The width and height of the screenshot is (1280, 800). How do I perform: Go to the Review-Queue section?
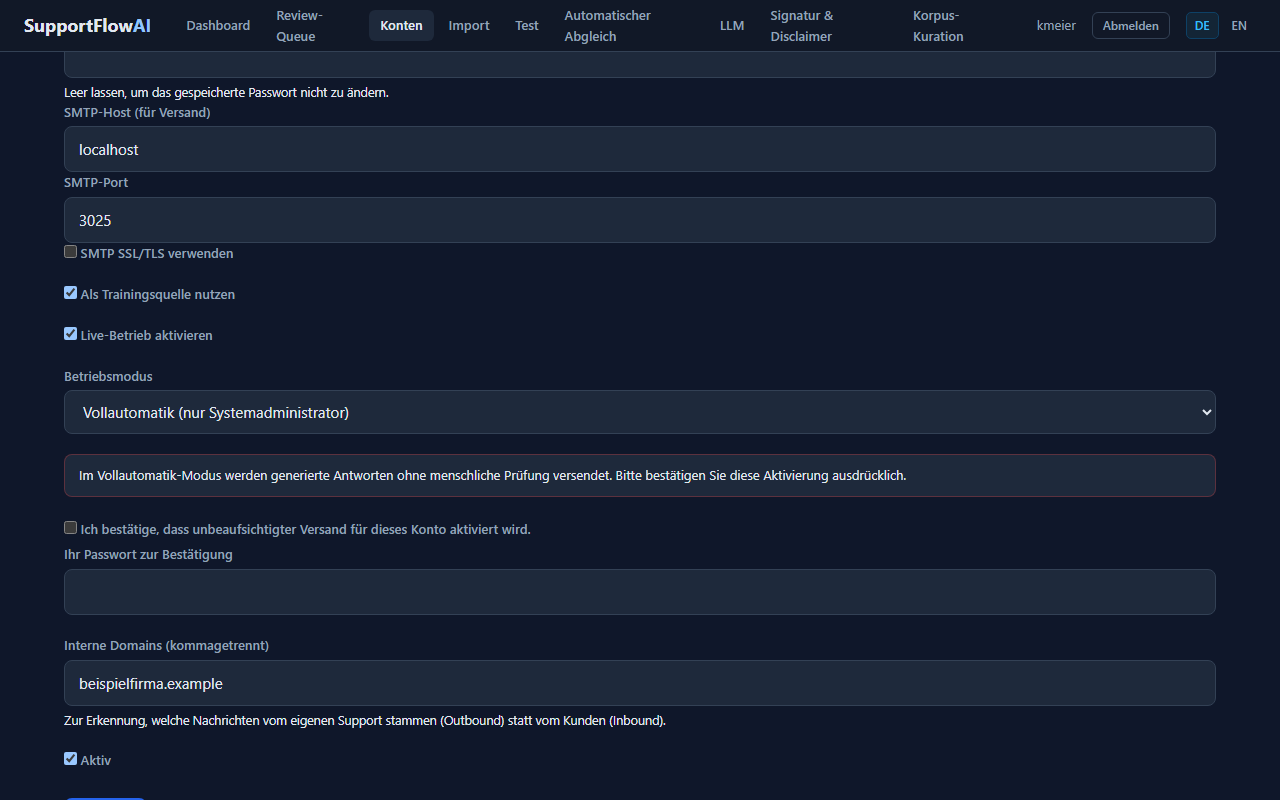pos(300,26)
